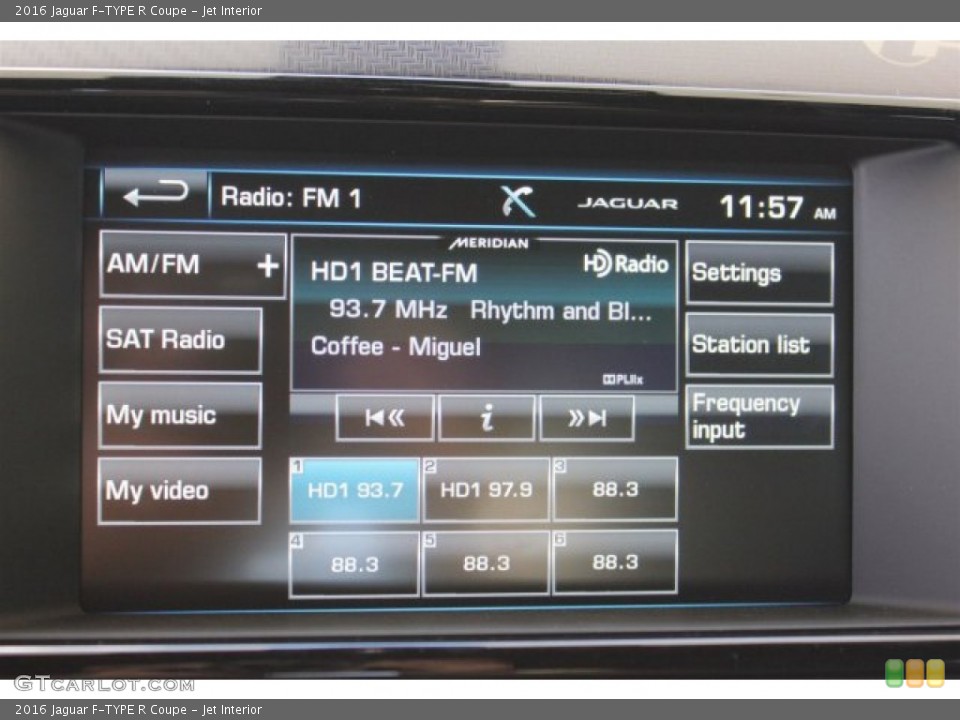Viewport: 960px width, 720px height.
Task: Tap the HD1 BEAT-FM station name
Action: click(x=394, y=272)
